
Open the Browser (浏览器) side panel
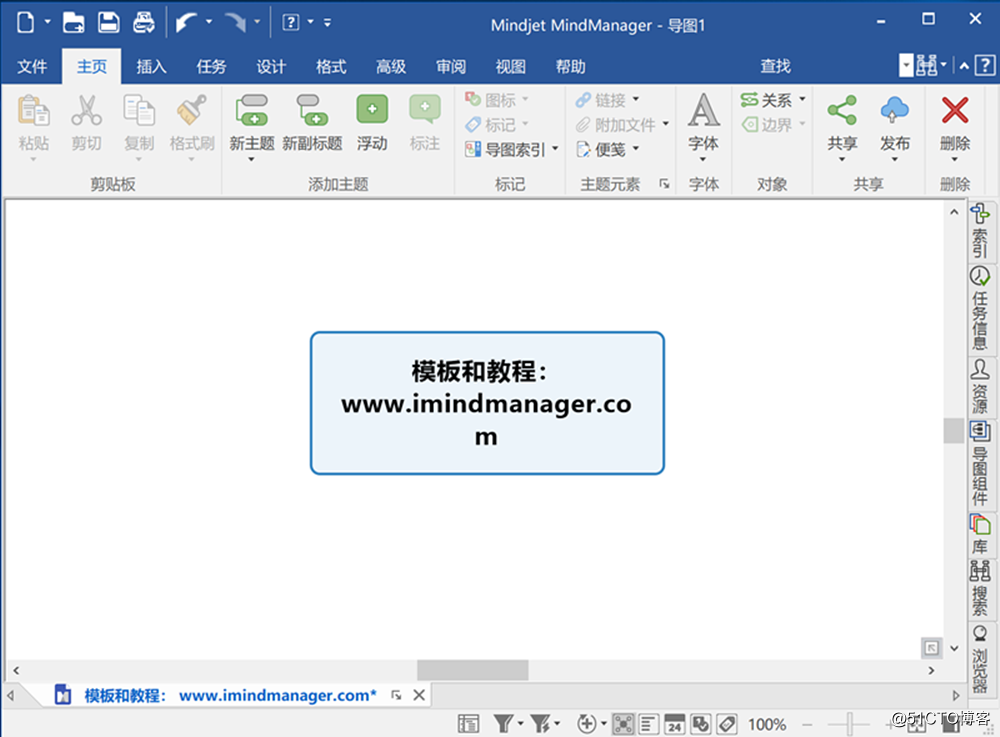tap(980, 659)
